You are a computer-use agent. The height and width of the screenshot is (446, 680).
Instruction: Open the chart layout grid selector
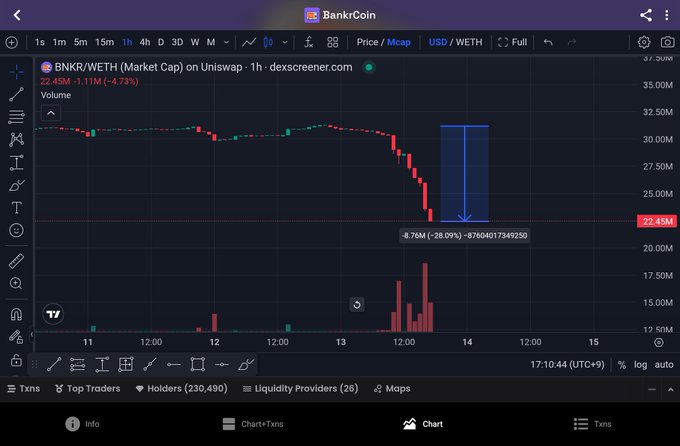click(333, 42)
